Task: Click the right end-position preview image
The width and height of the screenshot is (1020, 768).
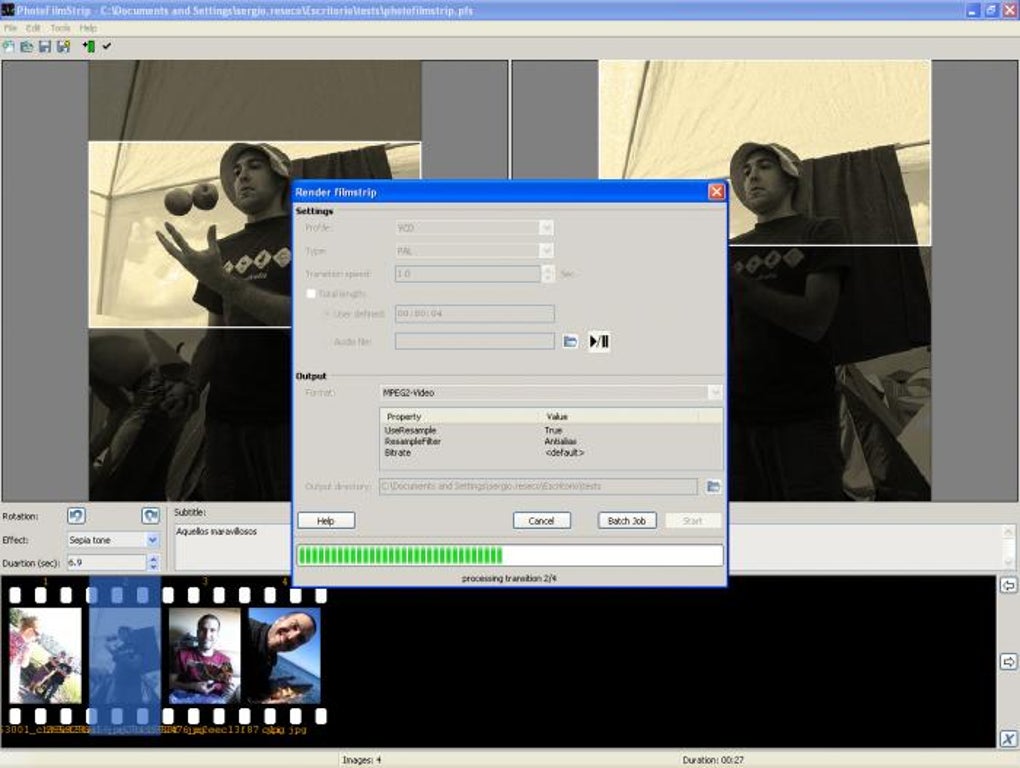Action: 764,280
